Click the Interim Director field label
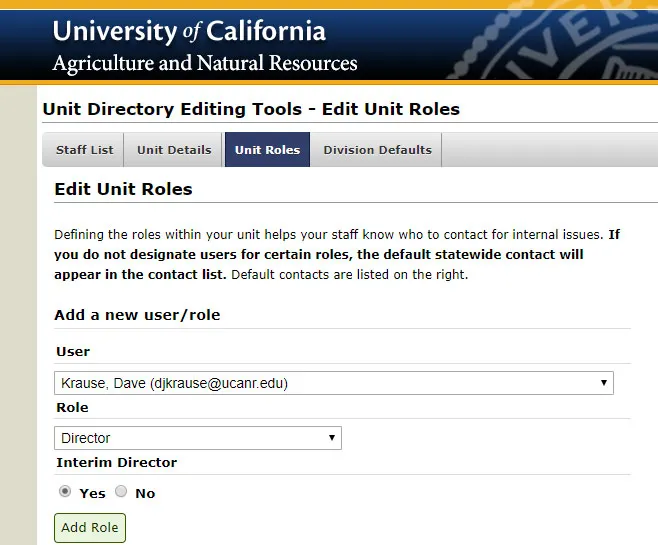The width and height of the screenshot is (658, 545). (116, 462)
